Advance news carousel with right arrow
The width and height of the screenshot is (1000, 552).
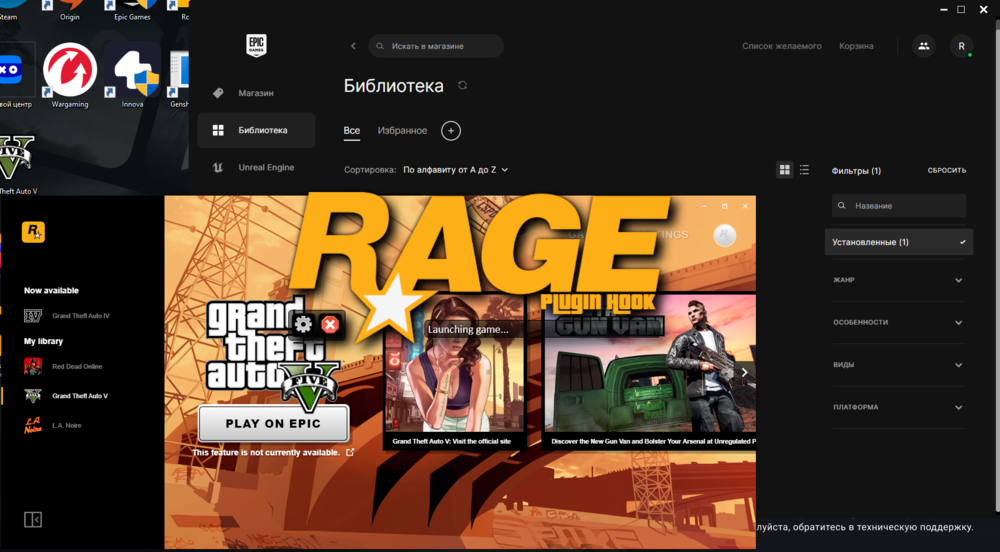coord(744,372)
